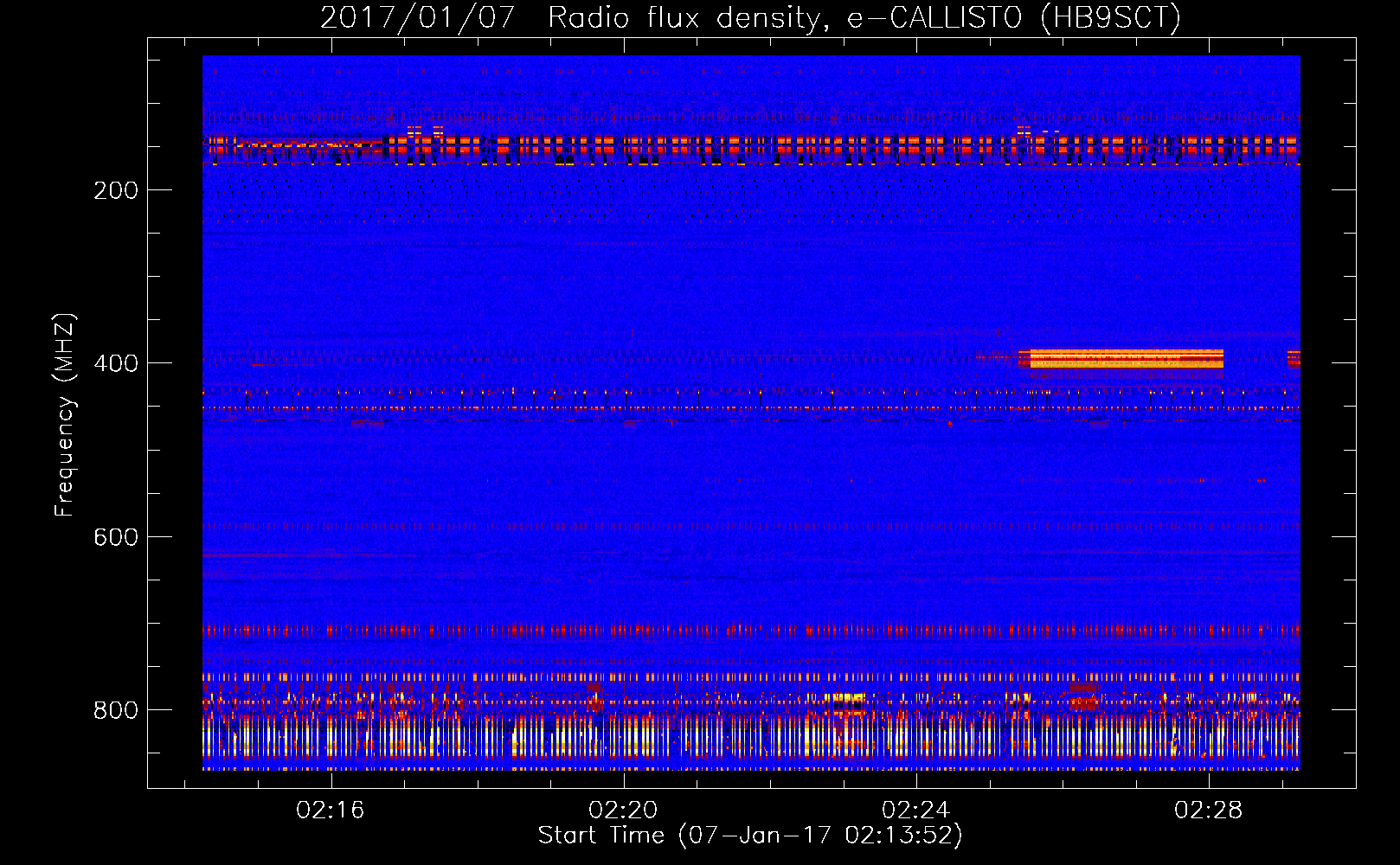This screenshot has height=865, width=1400.
Task: Click the 'Start Time (07-Jan-17 02:13:52)' x-axis label
Action: point(750,836)
